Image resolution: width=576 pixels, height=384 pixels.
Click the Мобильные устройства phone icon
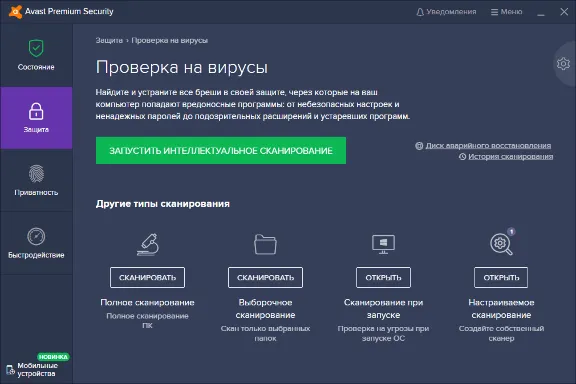pos(10,370)
